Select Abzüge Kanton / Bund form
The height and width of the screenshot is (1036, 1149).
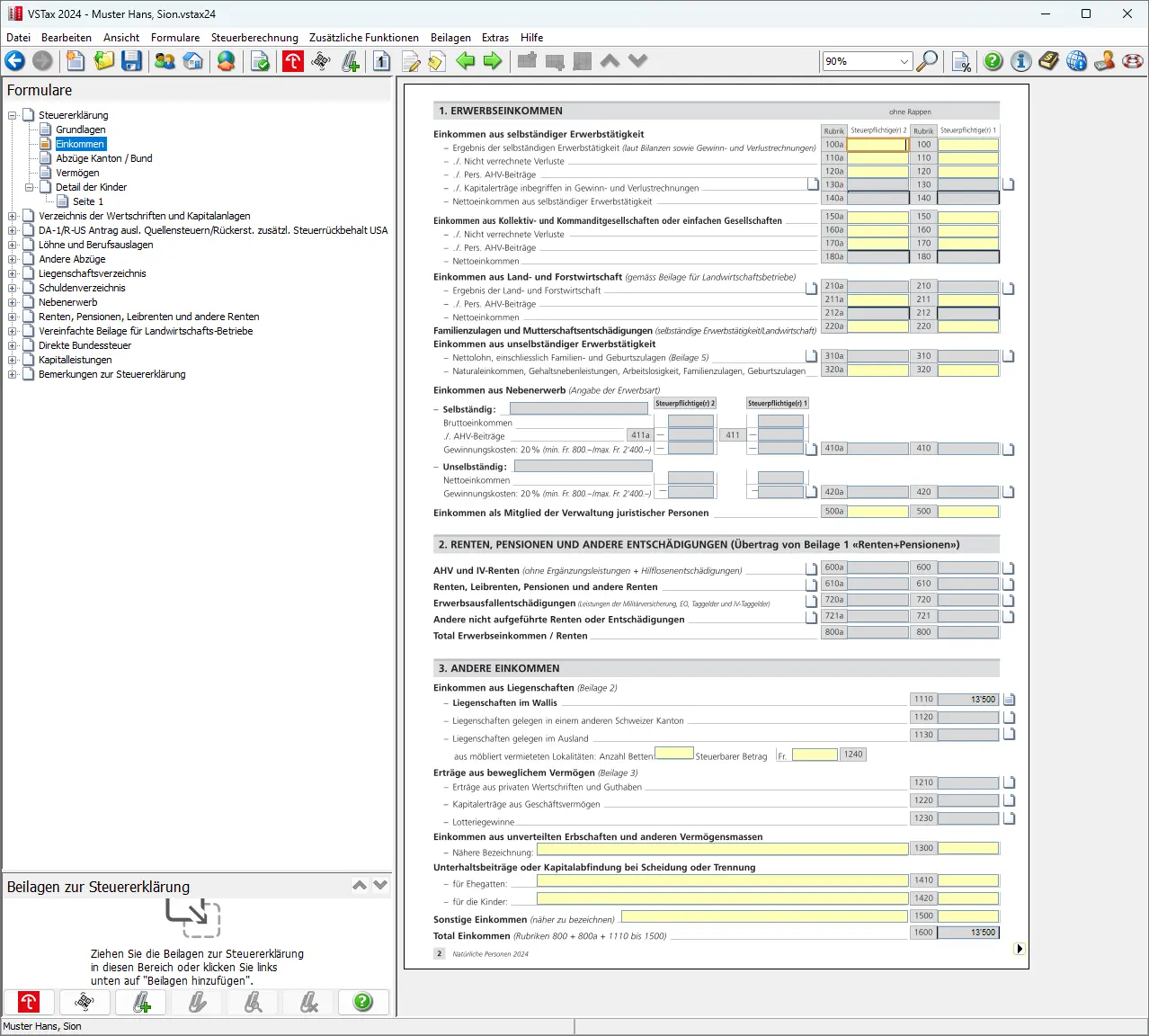tap(103, 158)
